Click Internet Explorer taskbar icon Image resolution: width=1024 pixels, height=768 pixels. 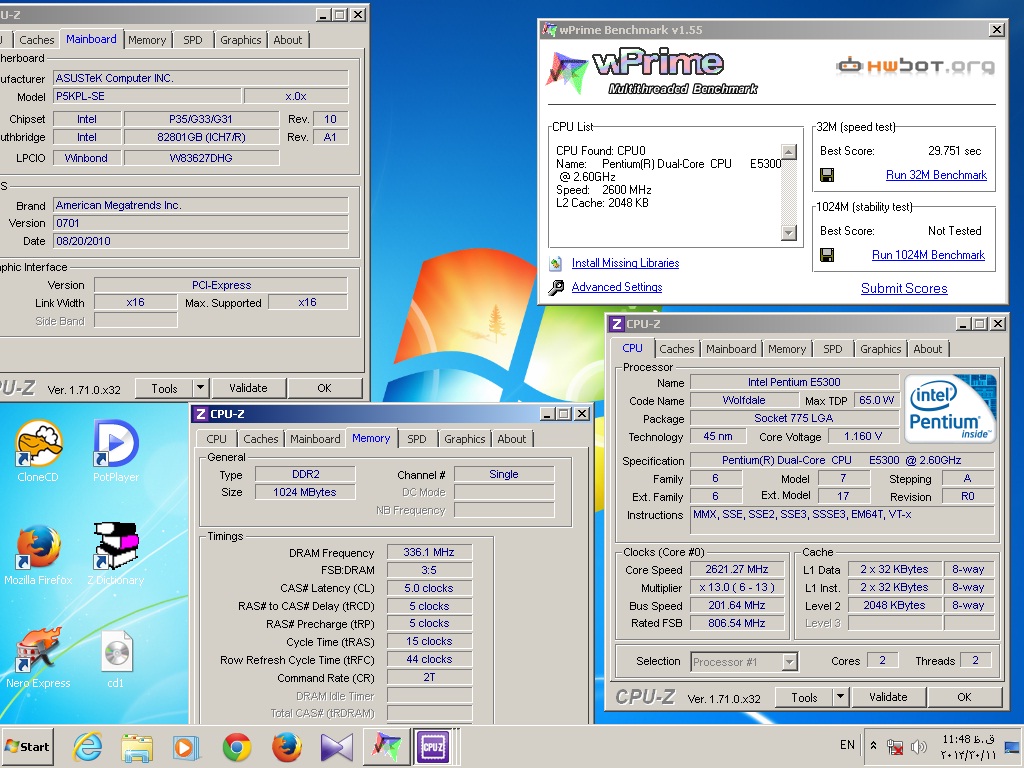[88, 746]
